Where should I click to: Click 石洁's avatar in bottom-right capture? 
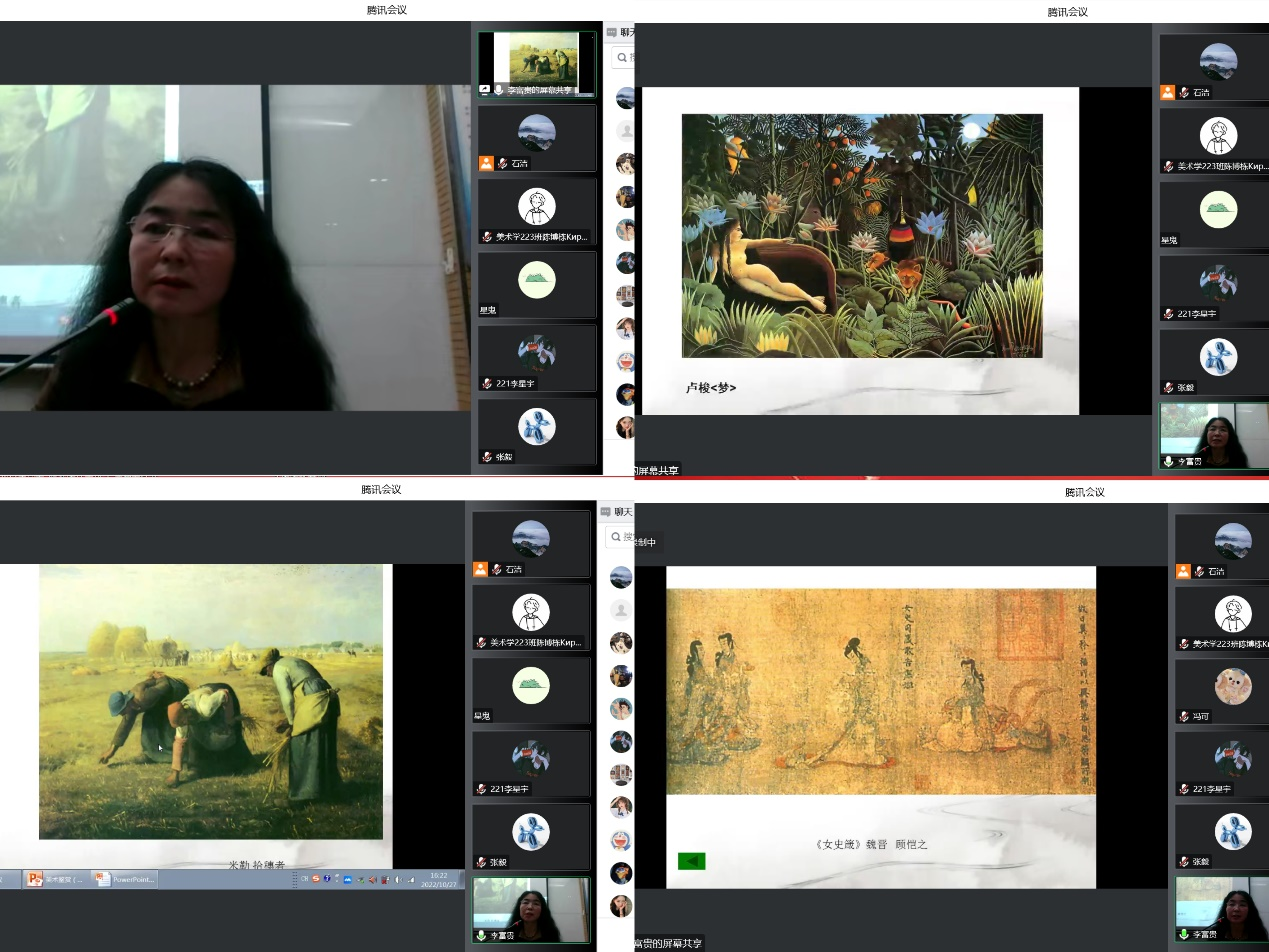(1233, 541)
